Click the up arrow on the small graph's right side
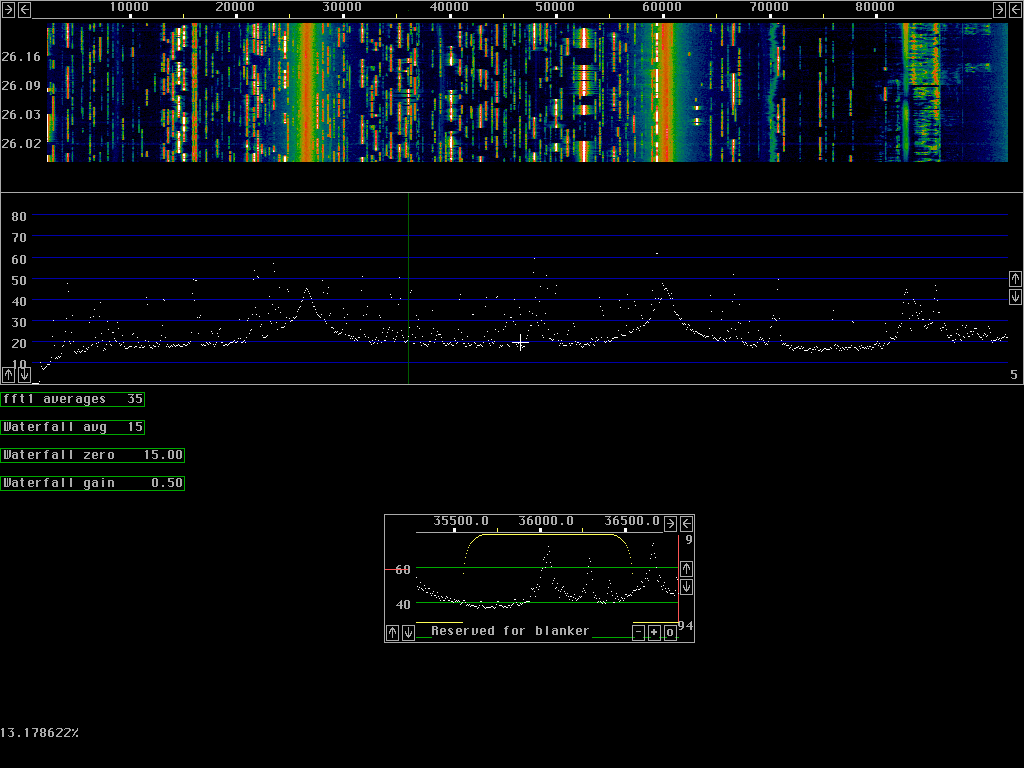The height and width of the screenshot is (768, 1024). 686,569
